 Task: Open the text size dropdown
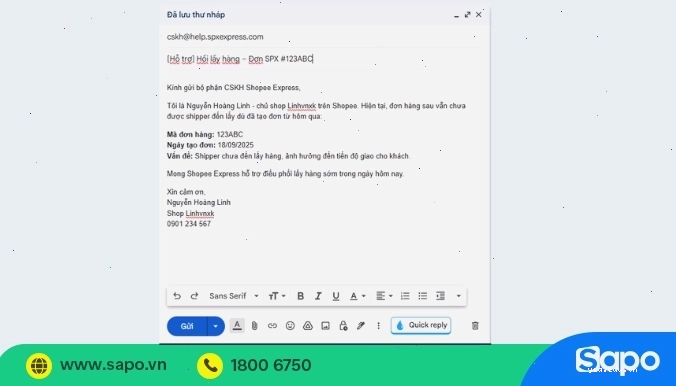pos(277,296)
